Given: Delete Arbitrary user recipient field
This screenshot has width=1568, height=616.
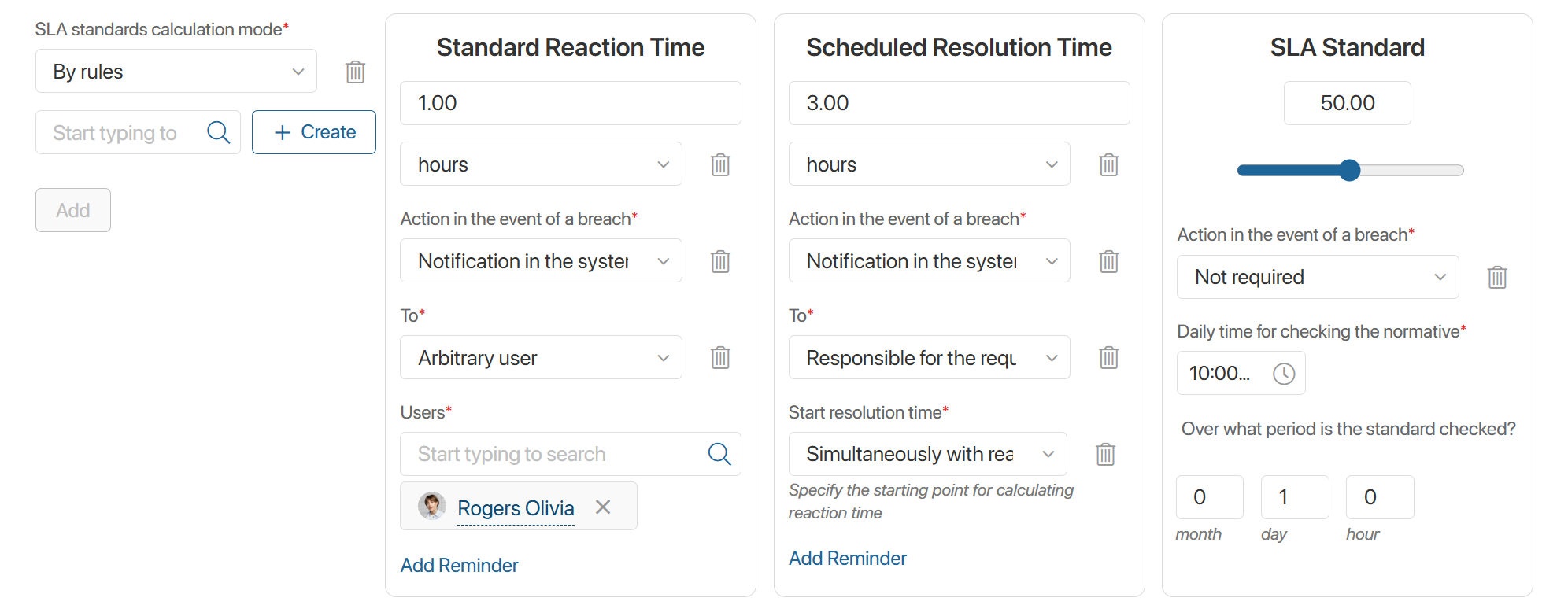Looking at the screenshot, I should pyautogui.click(x=720, y=358).
